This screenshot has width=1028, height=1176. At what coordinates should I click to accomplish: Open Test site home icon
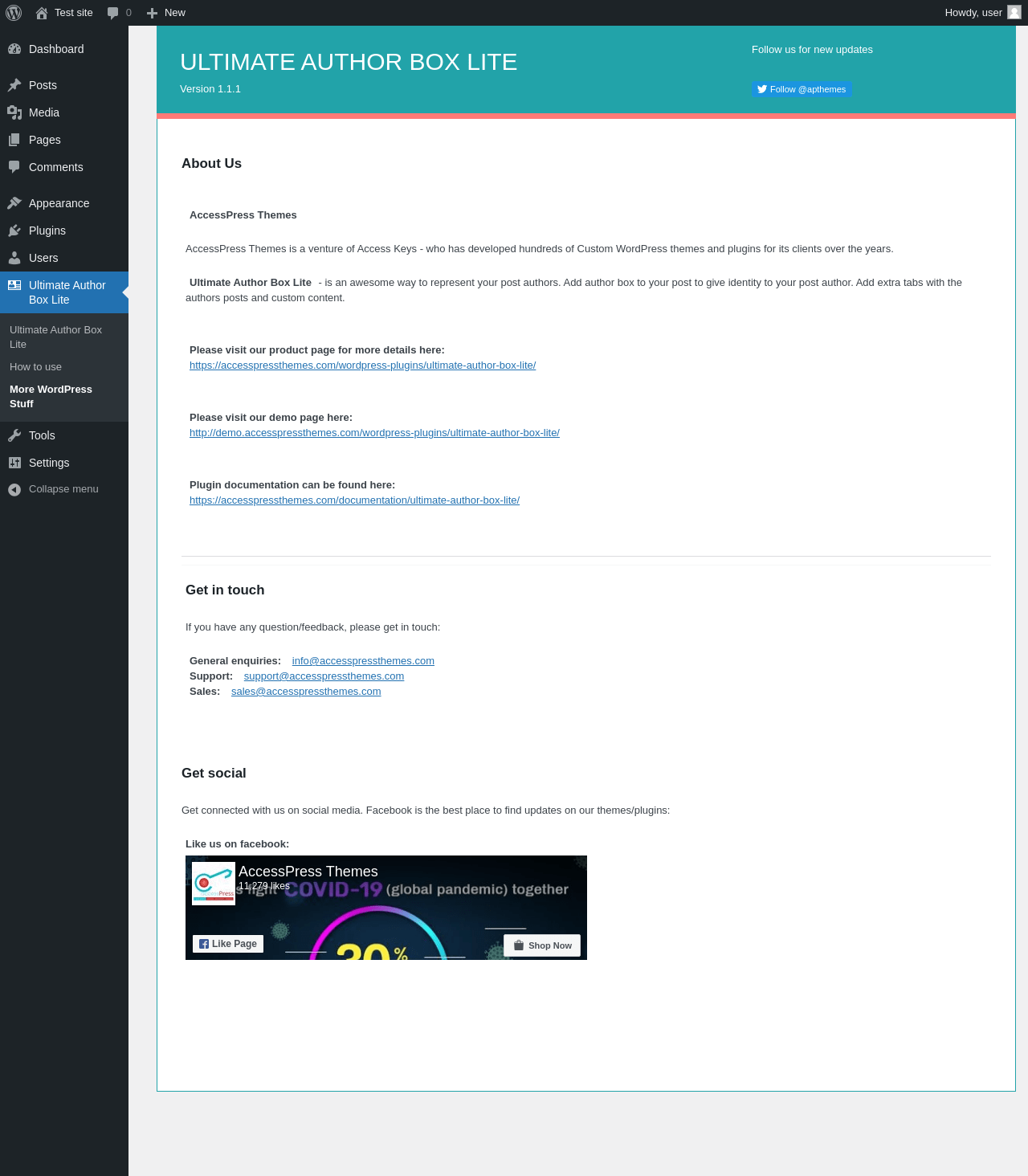[x=42, y=13]
